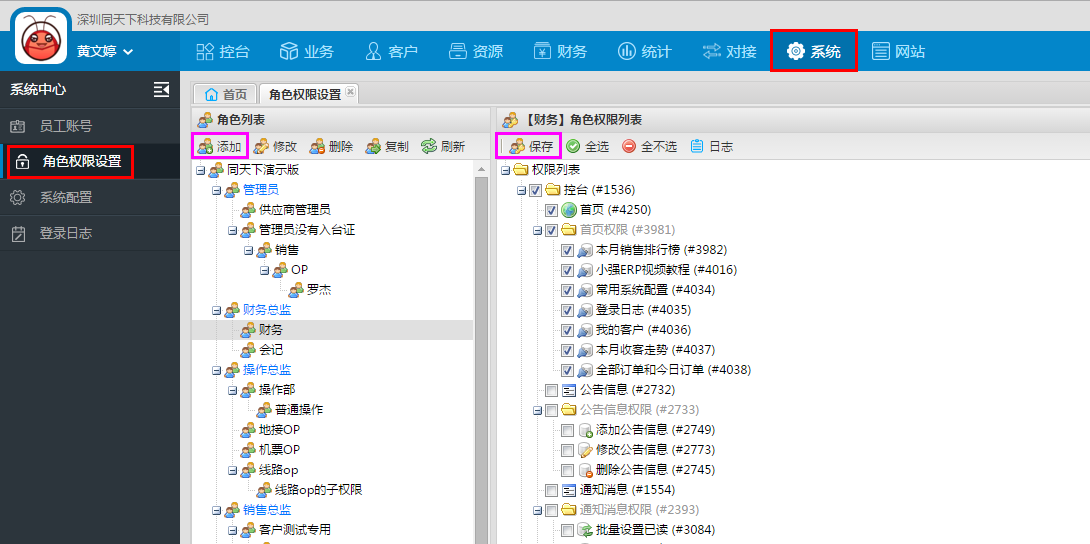Open the 系统 navigation menu
Image resolution: width=1090 pixels, height=544 pixels.
click(813, 51)
